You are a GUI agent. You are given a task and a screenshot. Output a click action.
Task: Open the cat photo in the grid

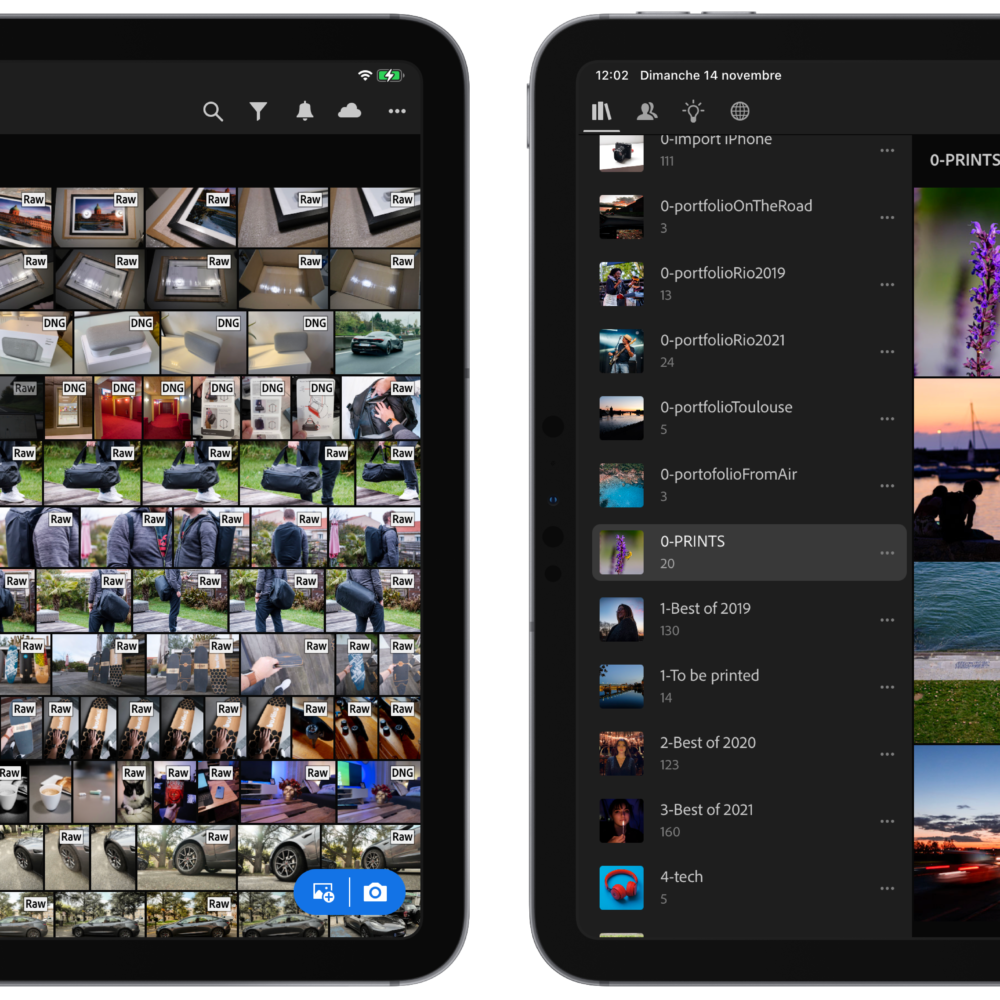[x=134, y=791]
